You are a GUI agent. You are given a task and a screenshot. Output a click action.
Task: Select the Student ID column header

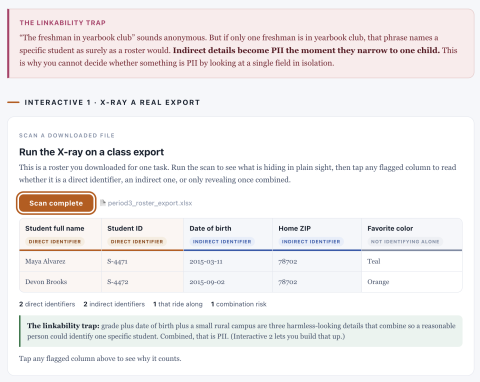pos(142,234)
